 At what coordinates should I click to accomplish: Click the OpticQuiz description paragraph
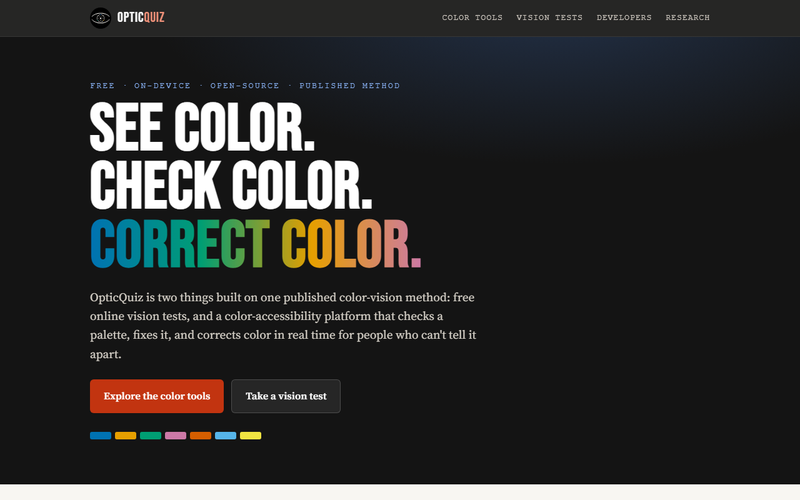click(283, 326)
